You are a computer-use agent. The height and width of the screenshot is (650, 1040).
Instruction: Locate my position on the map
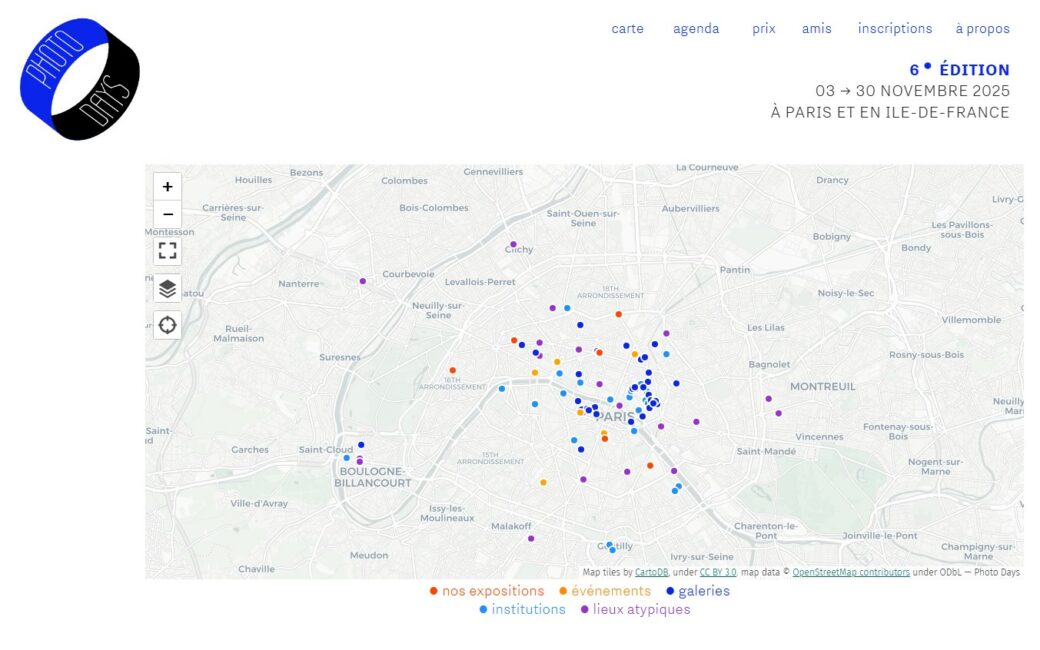pyautogui.click(x=167, y=325)
